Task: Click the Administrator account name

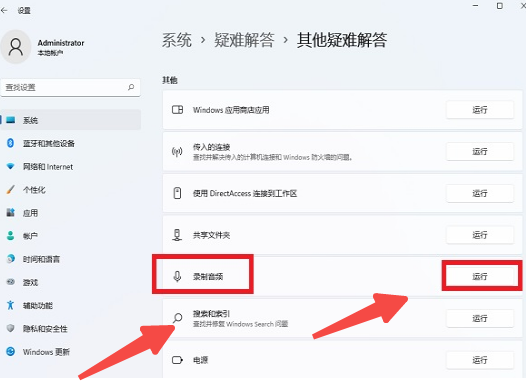Action: coord(61,43)
